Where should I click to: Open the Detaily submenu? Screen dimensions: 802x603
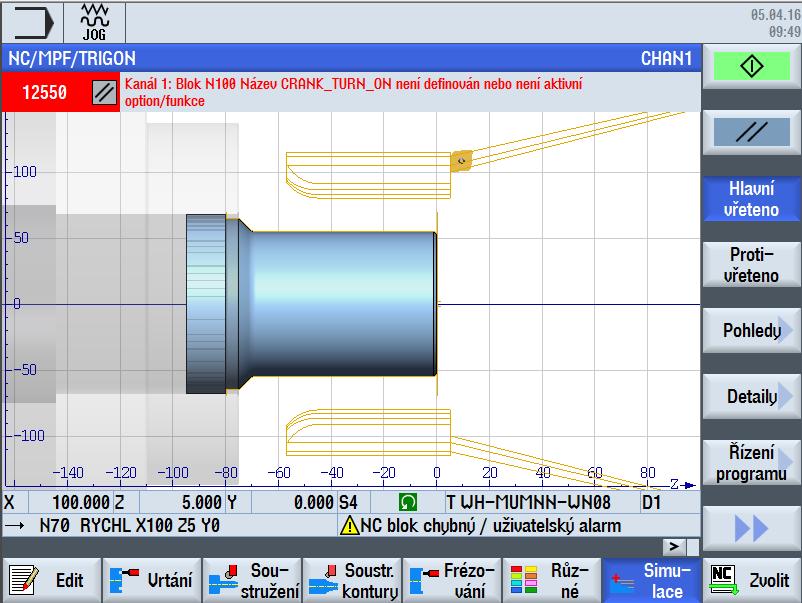pyautogui.click(x=751, y=396)
